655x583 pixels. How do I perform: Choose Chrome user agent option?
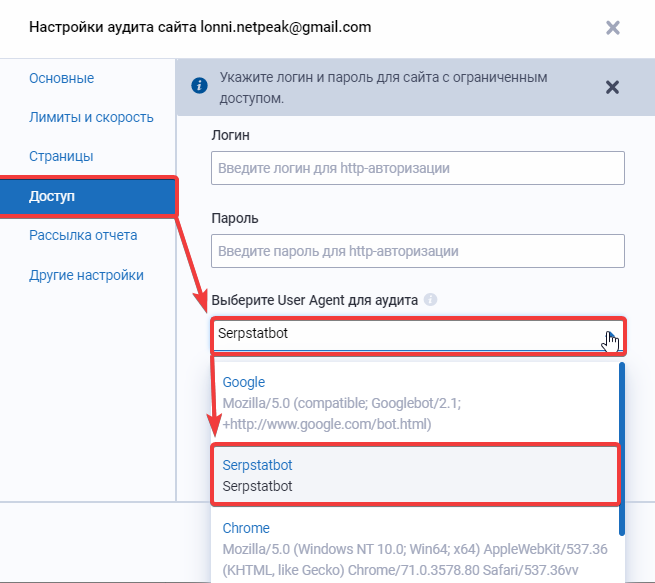coord(415,548)
